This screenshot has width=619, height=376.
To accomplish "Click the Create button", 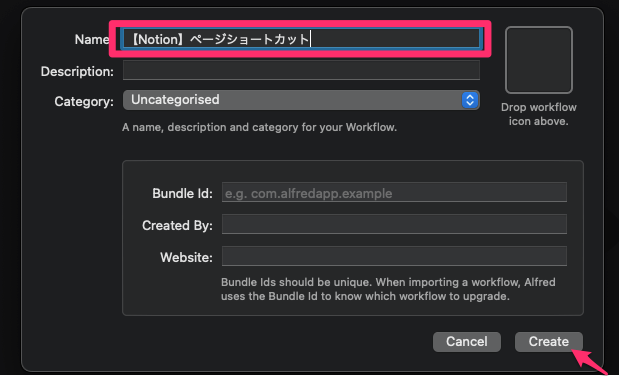I will [549, 342].
